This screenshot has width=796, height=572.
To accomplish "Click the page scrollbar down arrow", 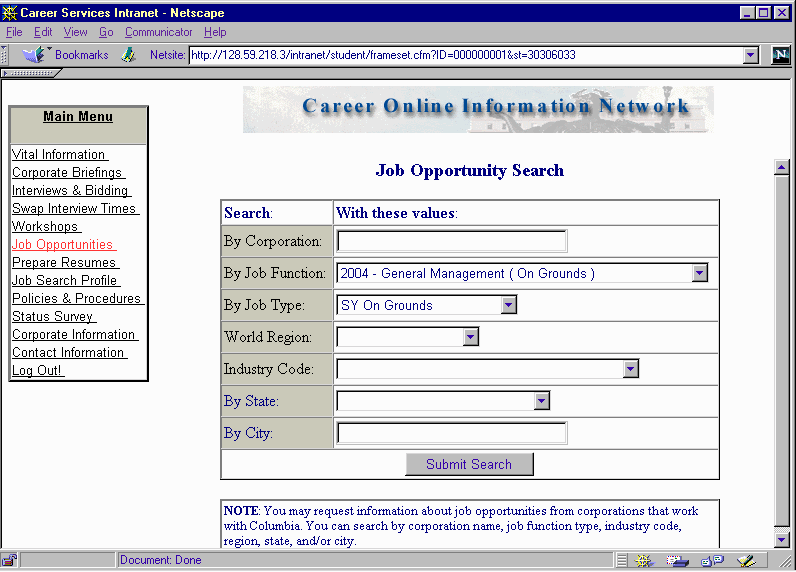I will [782, 540].
